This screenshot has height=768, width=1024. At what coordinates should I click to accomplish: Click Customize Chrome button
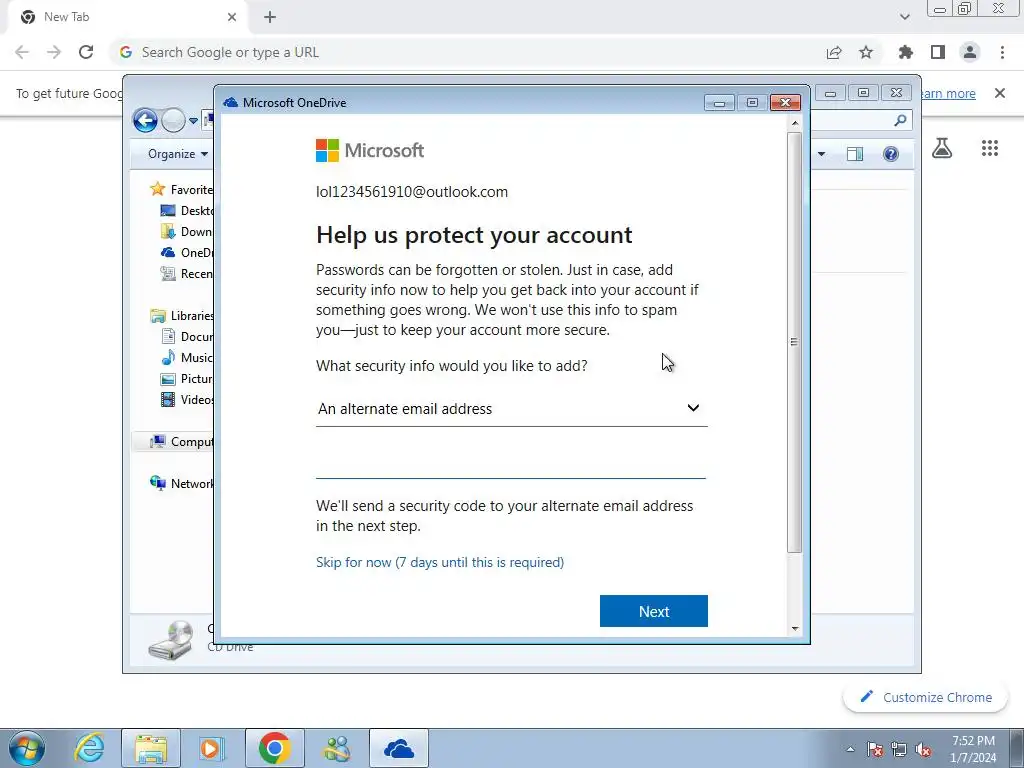(x=926, y=697)
